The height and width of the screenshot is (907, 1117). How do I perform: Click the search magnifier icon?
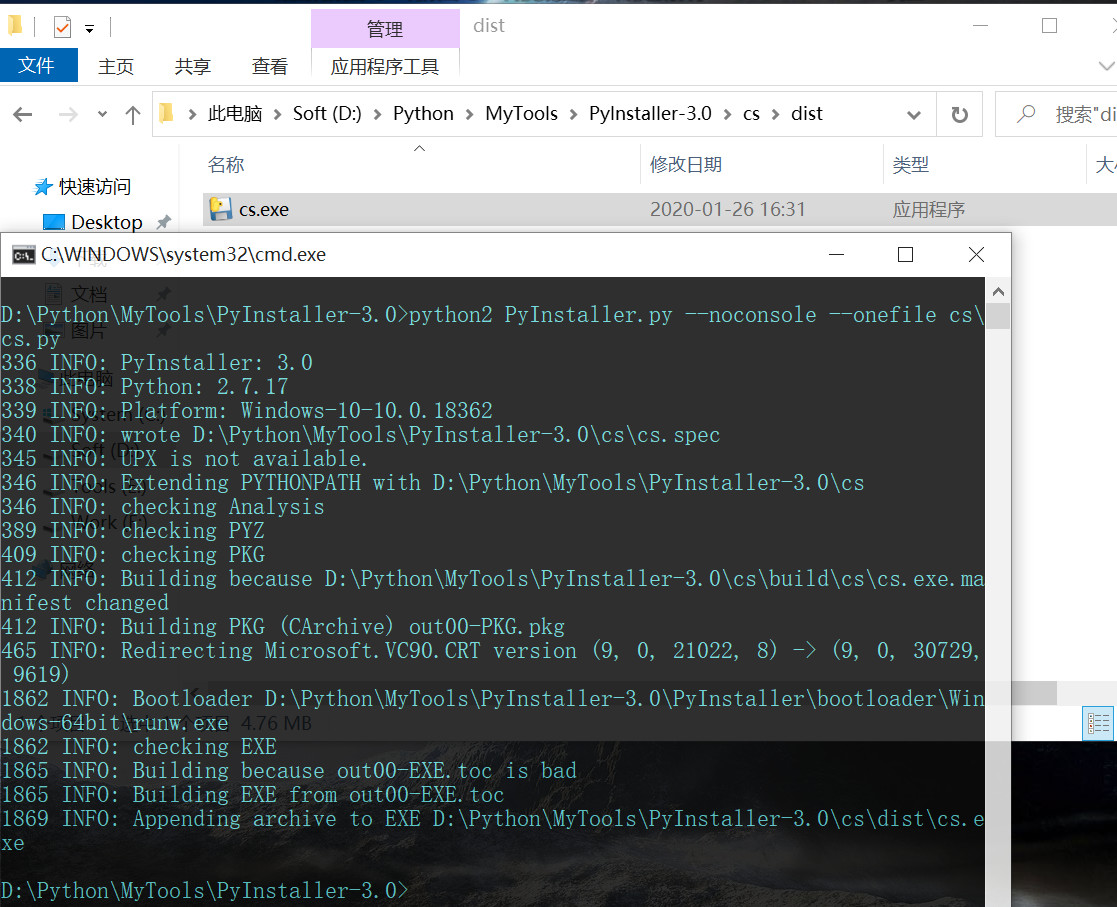coord(1026,113)
